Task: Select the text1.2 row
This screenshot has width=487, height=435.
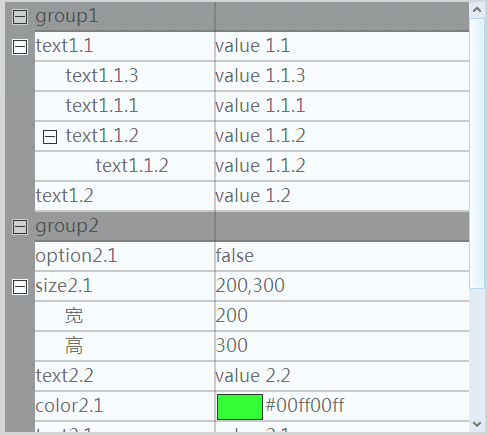Action: 252,196
